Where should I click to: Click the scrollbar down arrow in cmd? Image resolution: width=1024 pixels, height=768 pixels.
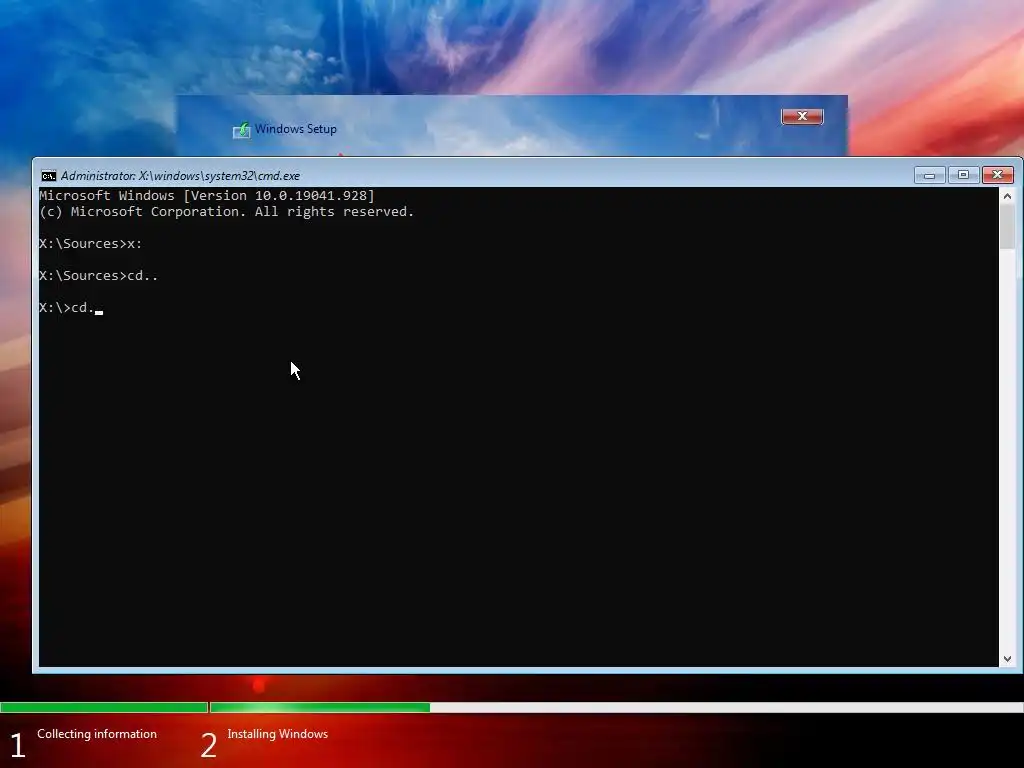(1007, 659)
